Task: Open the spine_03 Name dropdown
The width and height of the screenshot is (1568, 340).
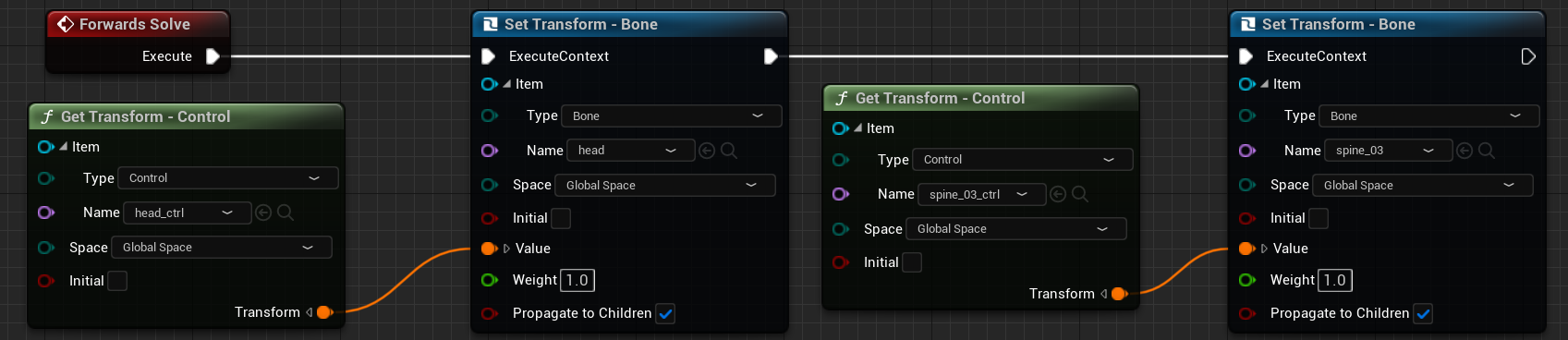Action: 1389,150
